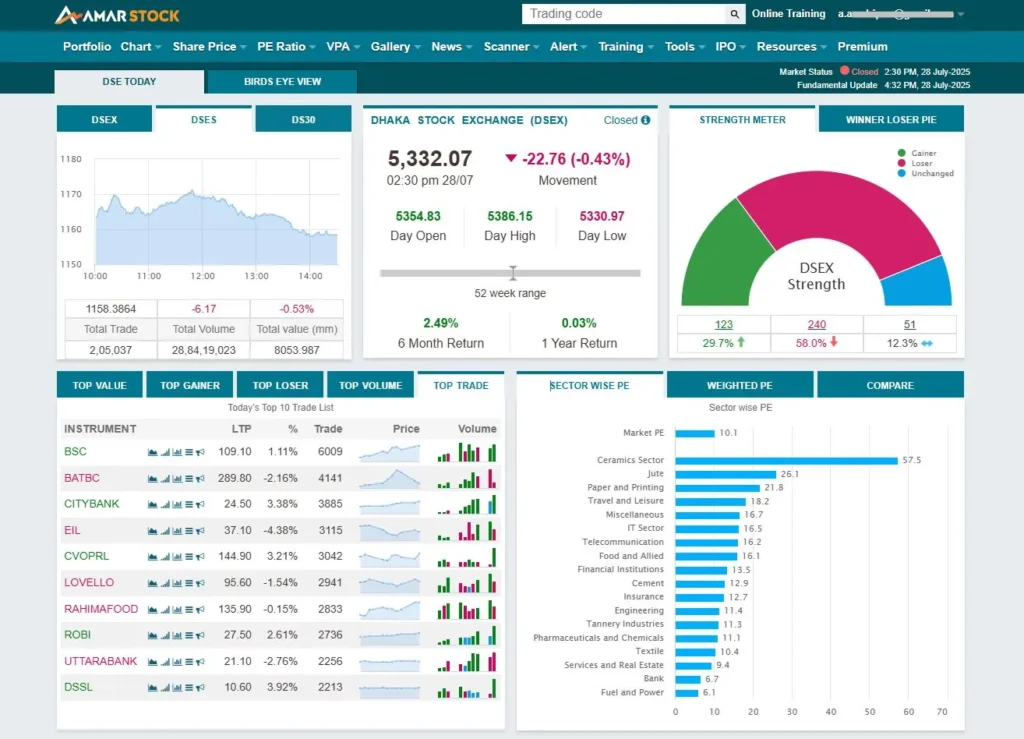Open the area chart icon for DSSL
The width and height of the screenshot is (1024, 739).
coord(152,687)
